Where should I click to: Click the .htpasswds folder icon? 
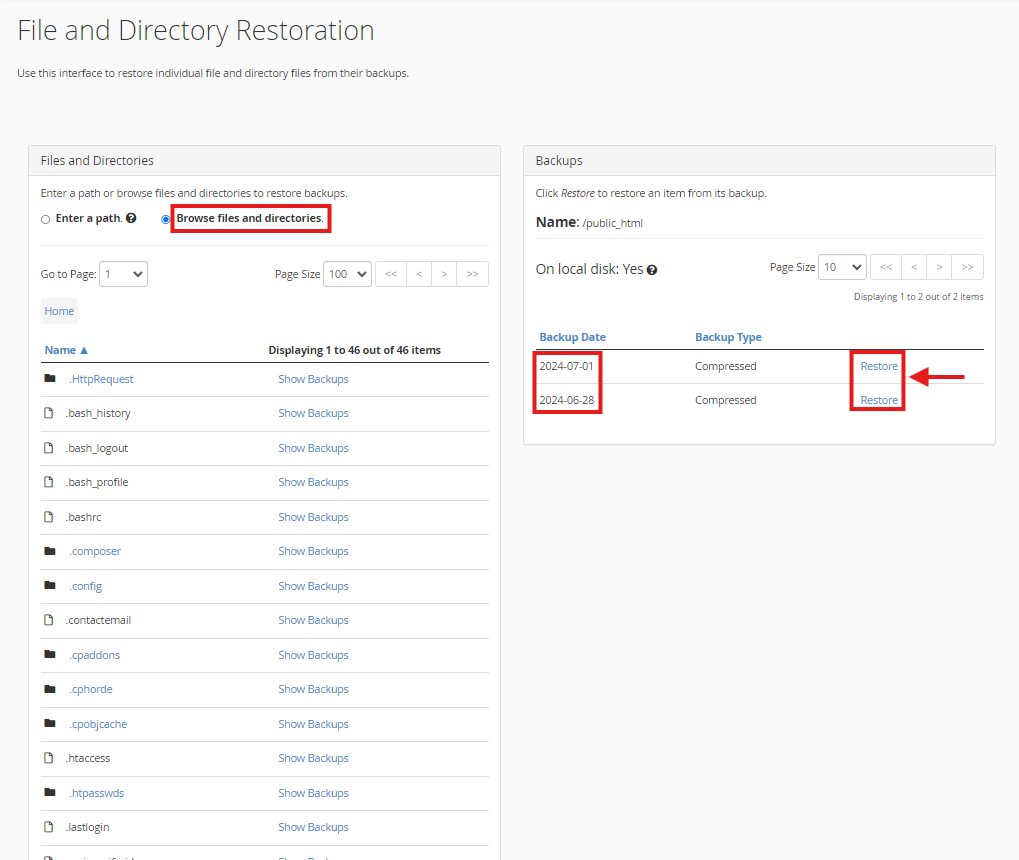pyautogui.click(x=50, y=792)
